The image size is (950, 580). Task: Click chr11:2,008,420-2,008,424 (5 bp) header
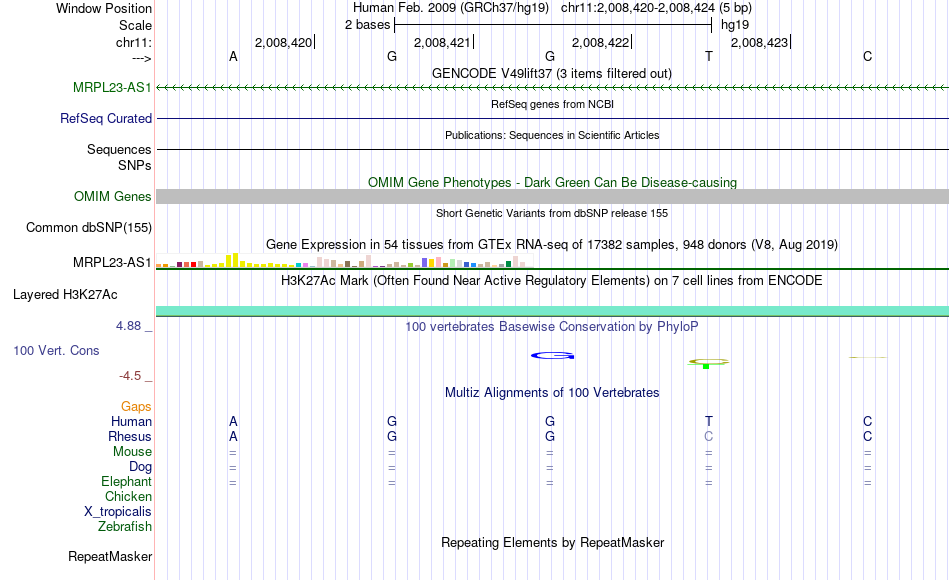(x=656, y=8)
